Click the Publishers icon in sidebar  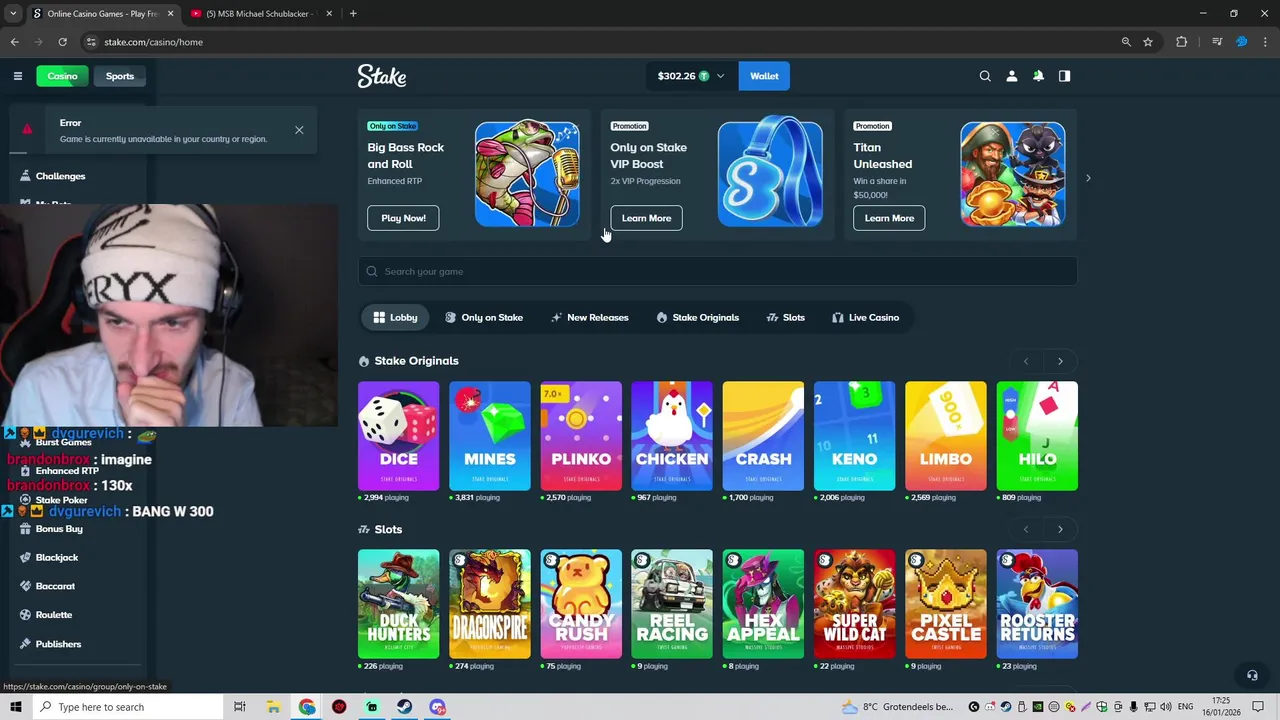coord(26,644)
